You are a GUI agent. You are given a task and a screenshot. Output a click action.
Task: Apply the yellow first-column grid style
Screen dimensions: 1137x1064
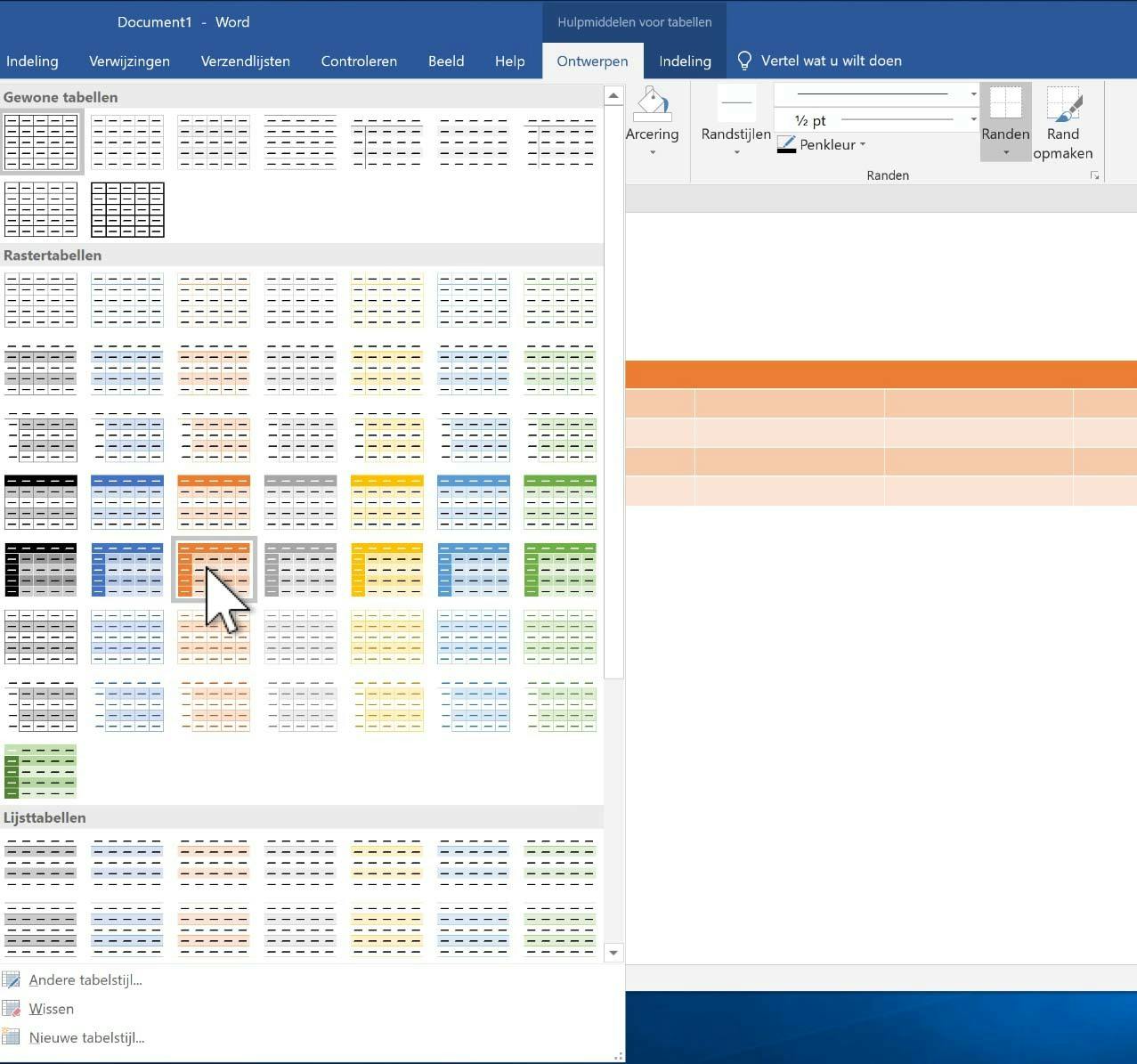tap(386, 570)
